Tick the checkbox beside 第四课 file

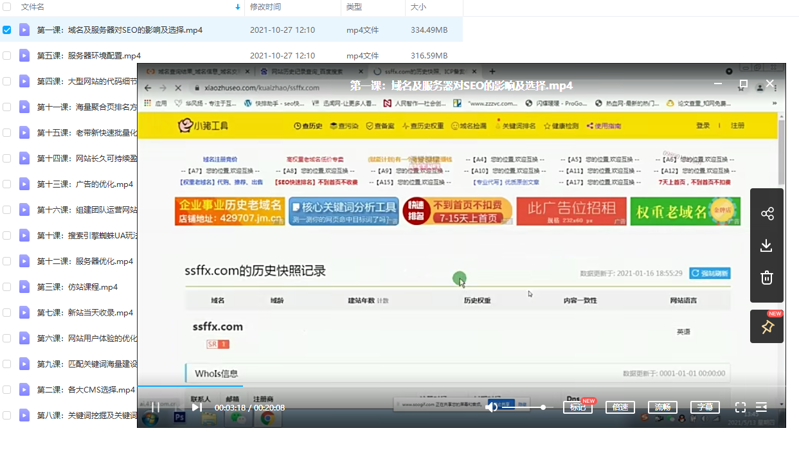[7, 81]
